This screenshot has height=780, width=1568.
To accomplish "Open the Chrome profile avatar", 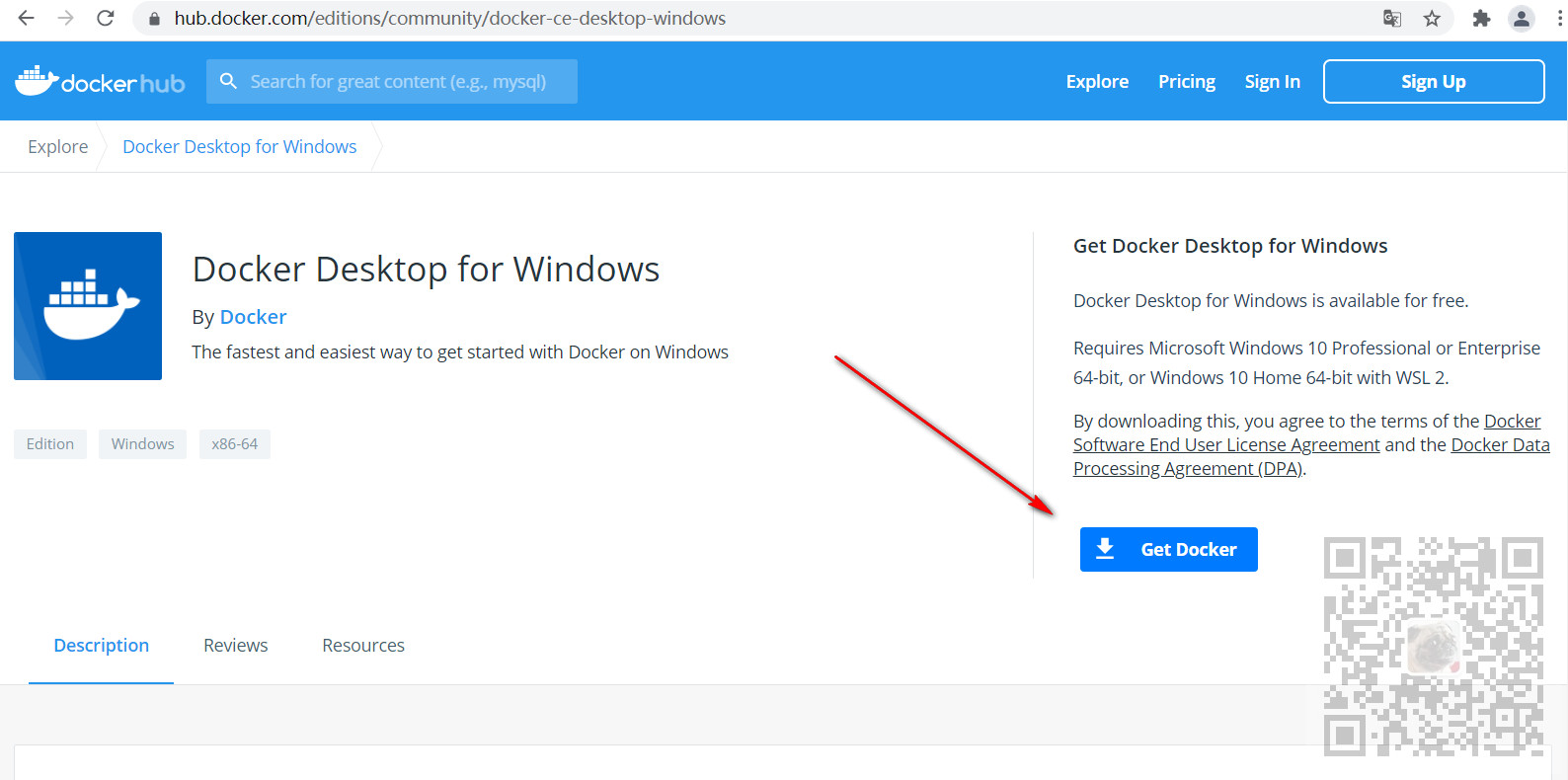I will tap(1522, 18).
